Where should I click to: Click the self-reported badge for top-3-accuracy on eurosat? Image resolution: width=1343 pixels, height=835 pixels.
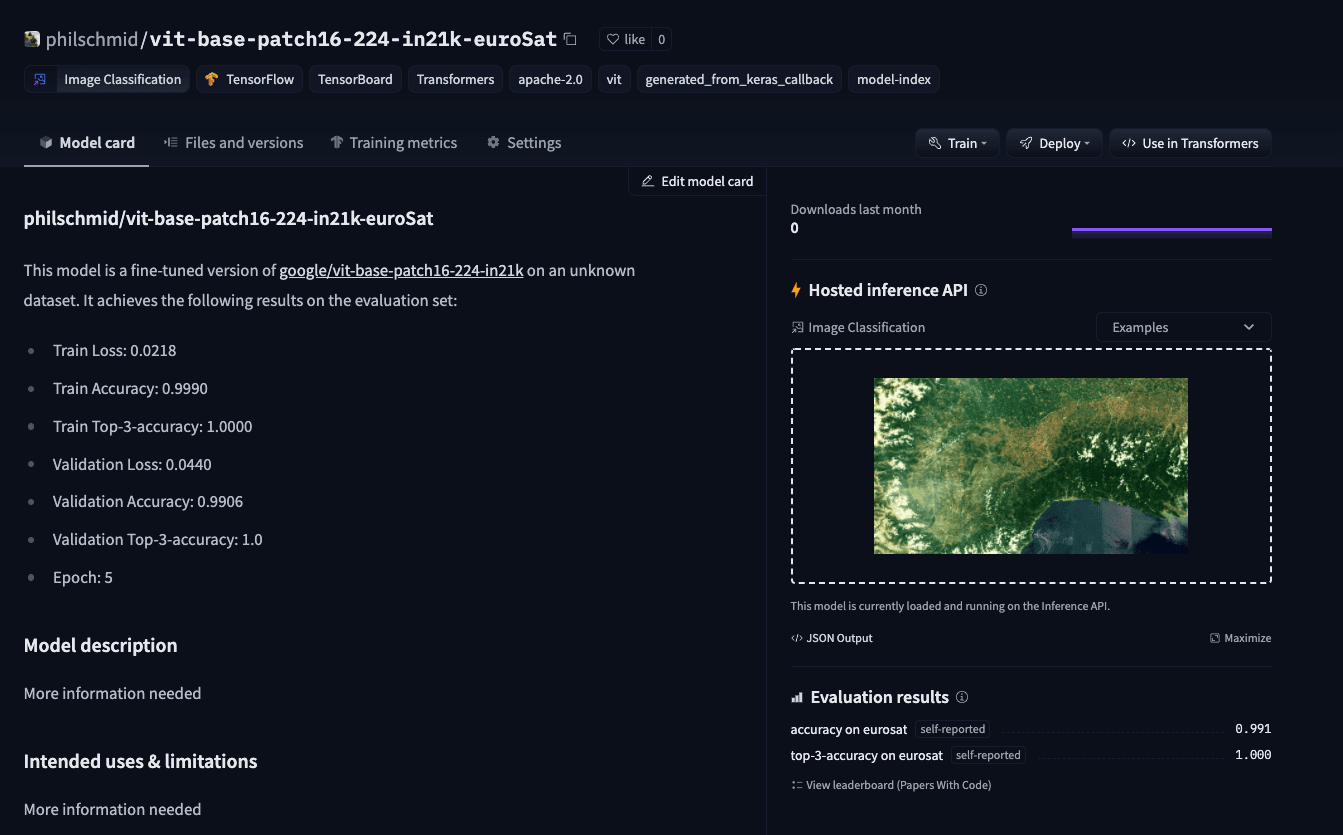(x=988, y=755)
